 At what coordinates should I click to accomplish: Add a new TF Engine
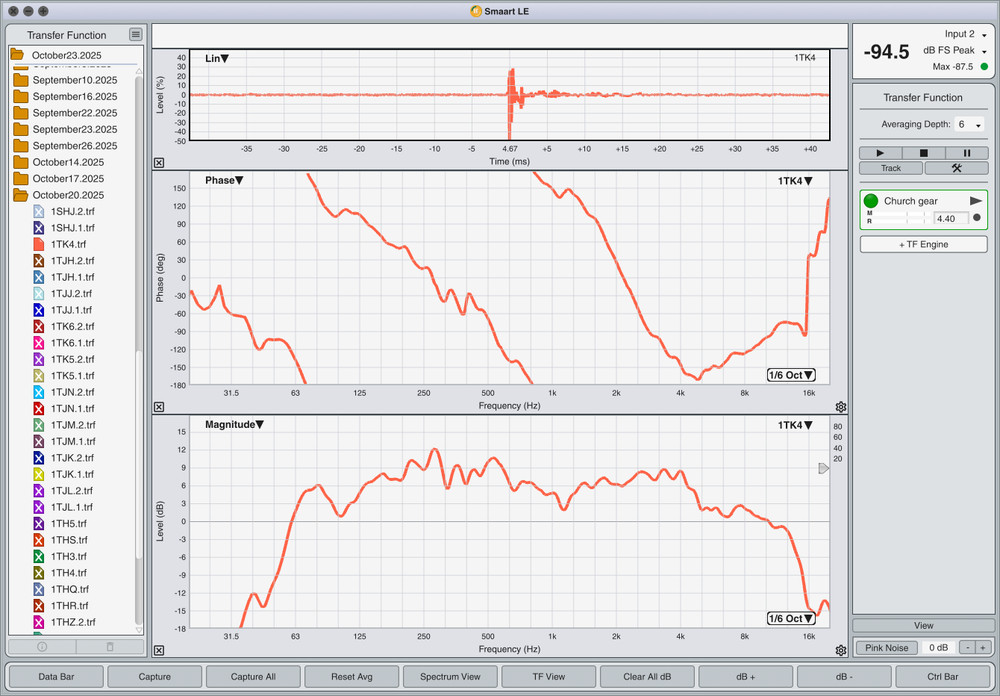pos(923,244)
